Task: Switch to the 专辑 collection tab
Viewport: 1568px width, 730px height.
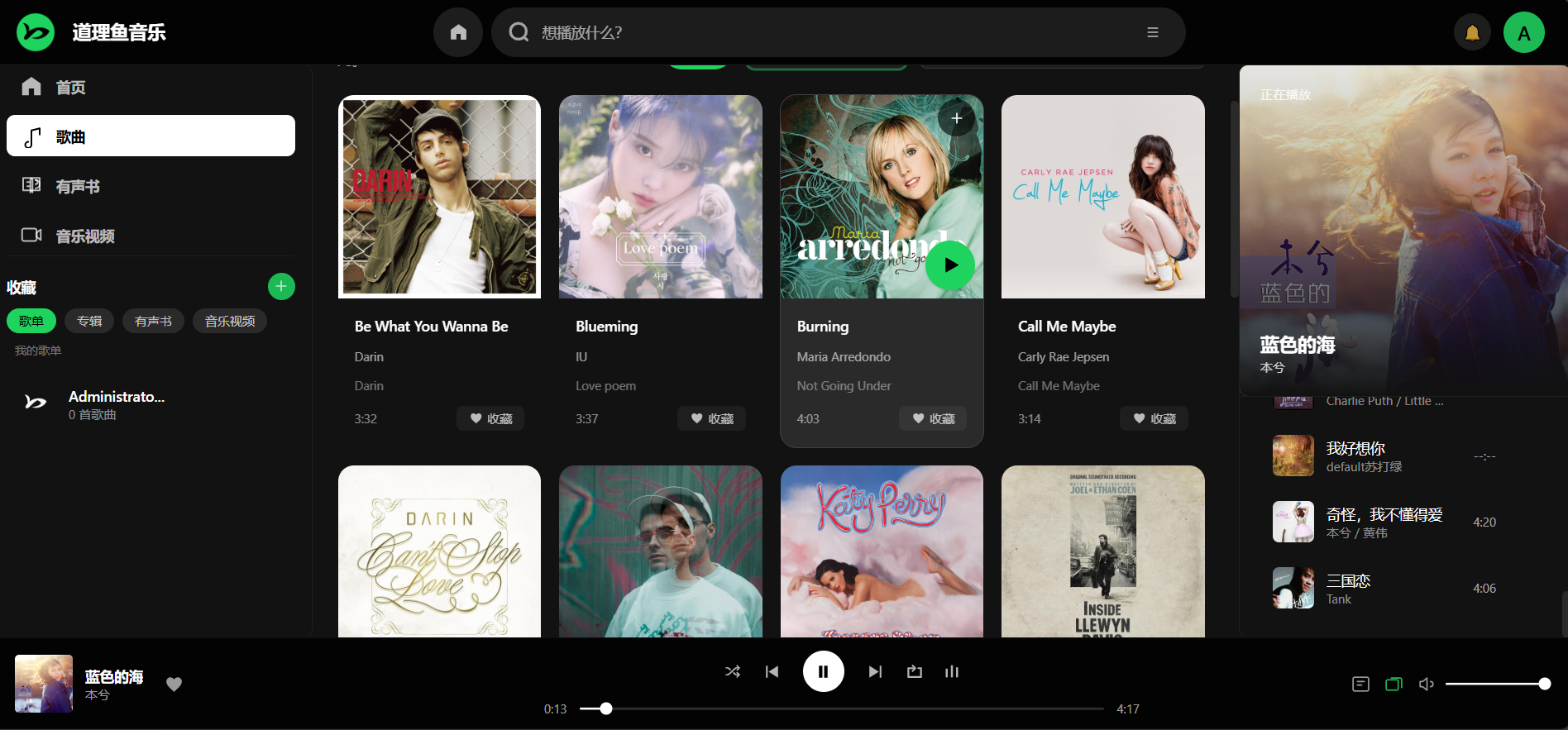Action: point(89,321)
